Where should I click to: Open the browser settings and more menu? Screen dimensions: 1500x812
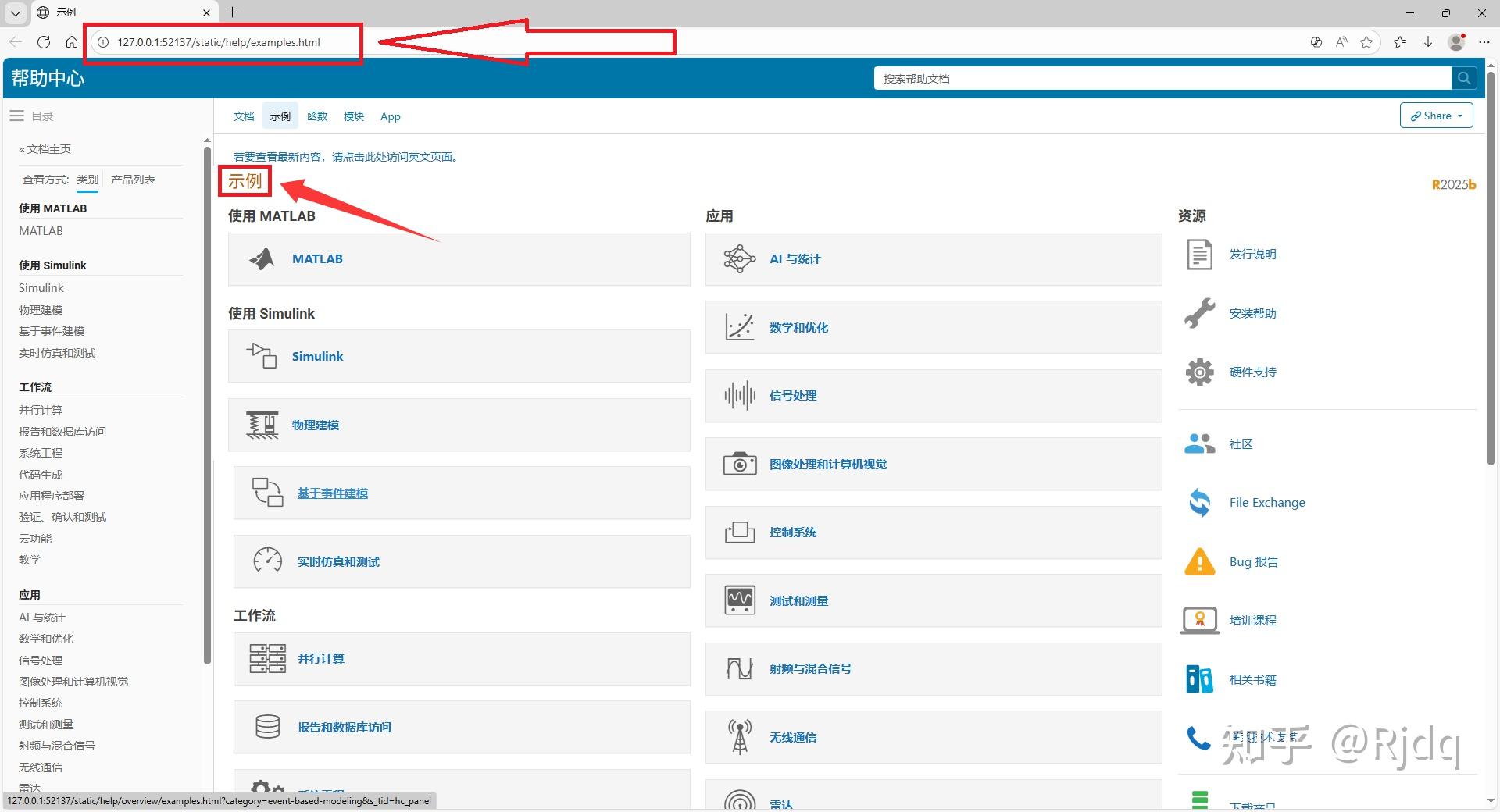(x=1484, y=42)
